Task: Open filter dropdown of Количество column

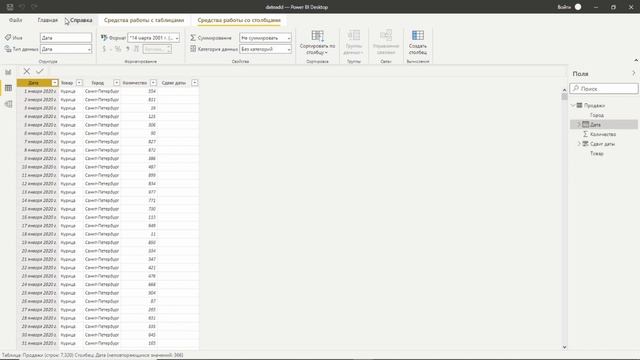Action: tap(153, 83)
